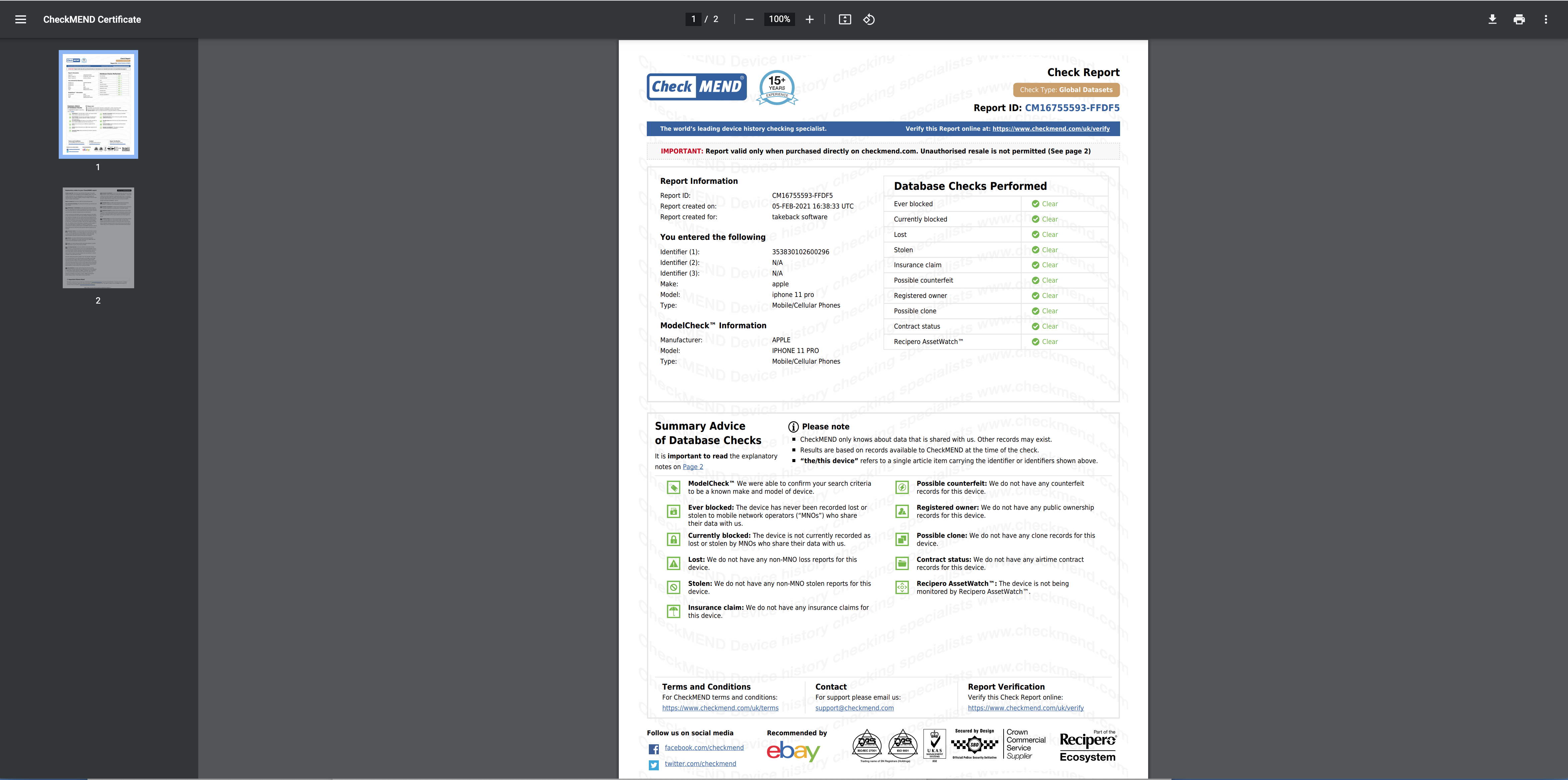Select page 1 thumbnail

click(98, 104)
